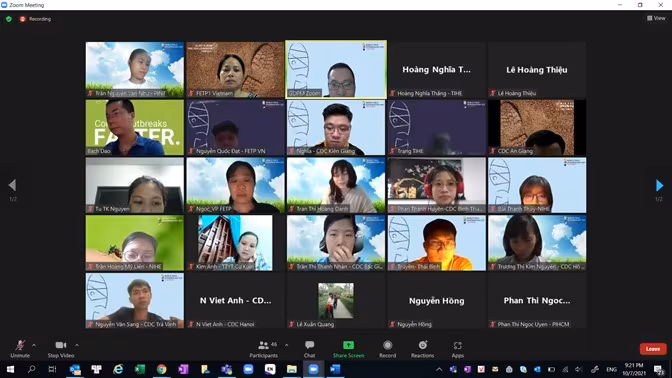Open the clock showing 9:21 PM
Screen dimensions: 672x378
pyautogui.click(x=634, y=369)
